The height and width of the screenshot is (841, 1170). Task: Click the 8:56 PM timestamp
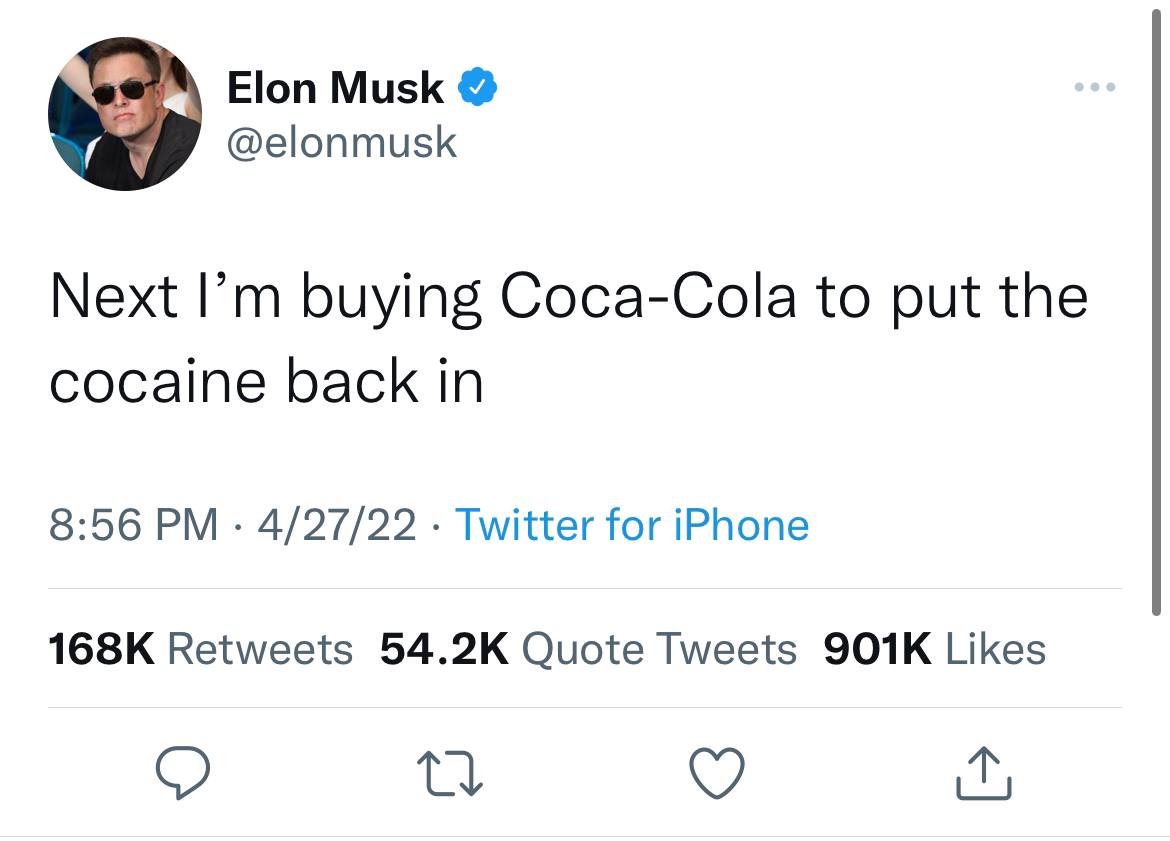click(x=134, y=525)
